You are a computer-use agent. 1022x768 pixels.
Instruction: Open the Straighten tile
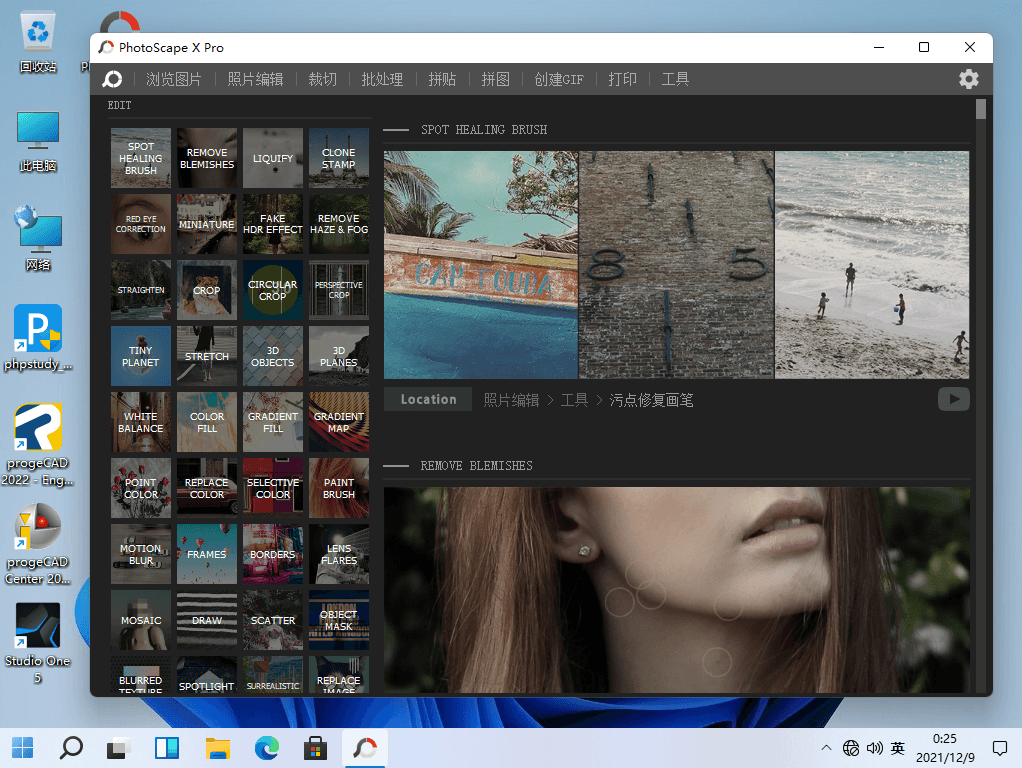pyautogui.click(x=141, y=290)
